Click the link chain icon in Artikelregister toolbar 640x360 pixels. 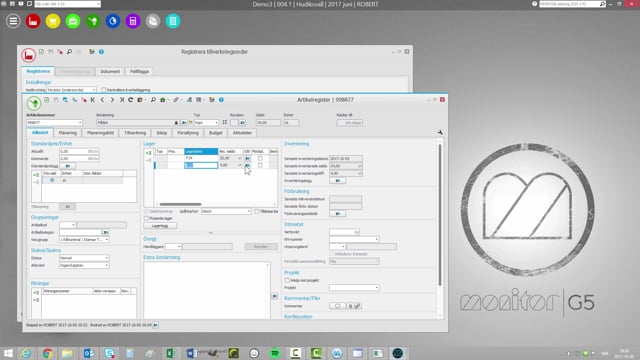tap(176, 100)
